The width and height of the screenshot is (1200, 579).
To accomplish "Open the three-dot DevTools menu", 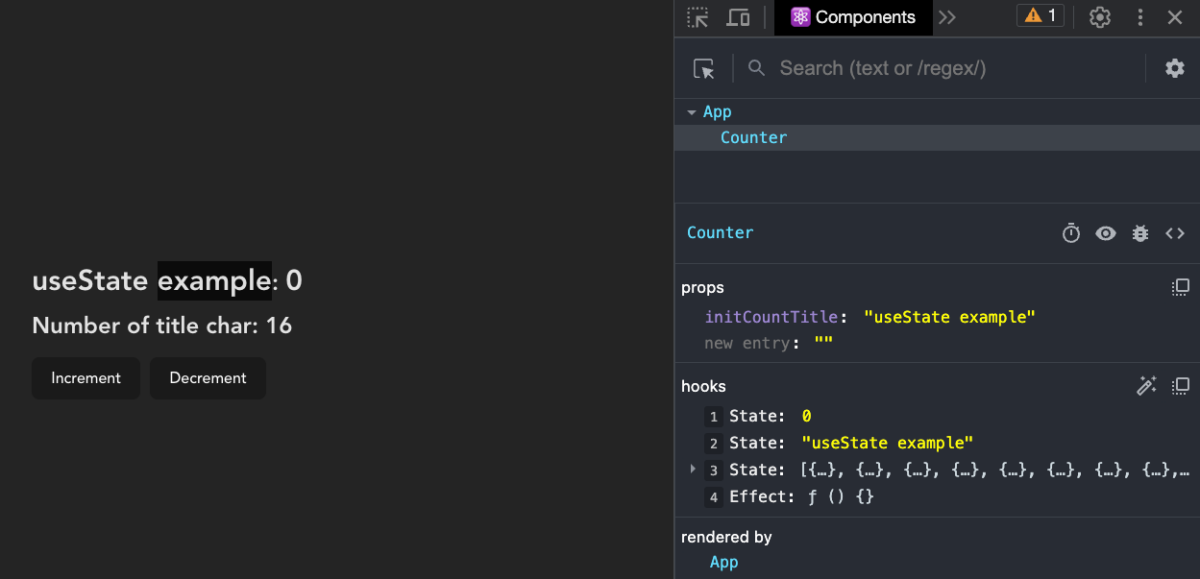I will tap(1139, 17).
